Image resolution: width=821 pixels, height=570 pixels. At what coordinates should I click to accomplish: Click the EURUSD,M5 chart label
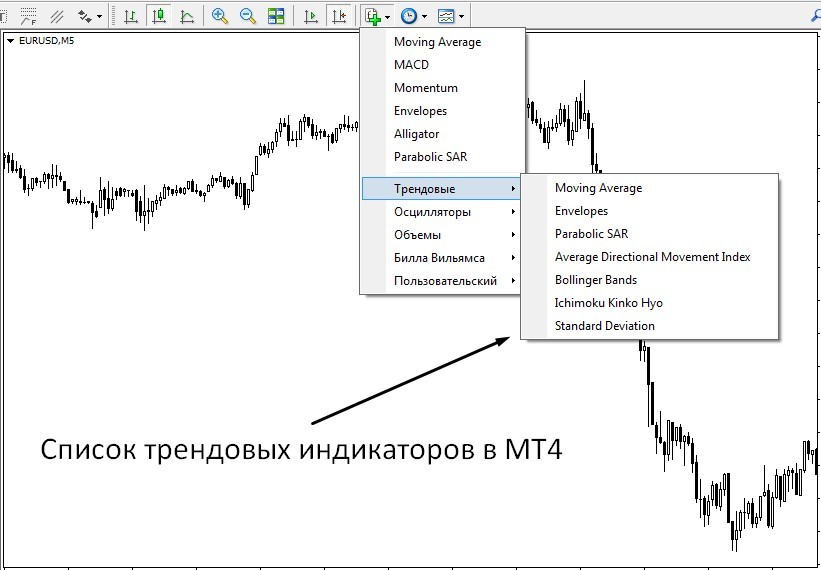click(47, 40)
